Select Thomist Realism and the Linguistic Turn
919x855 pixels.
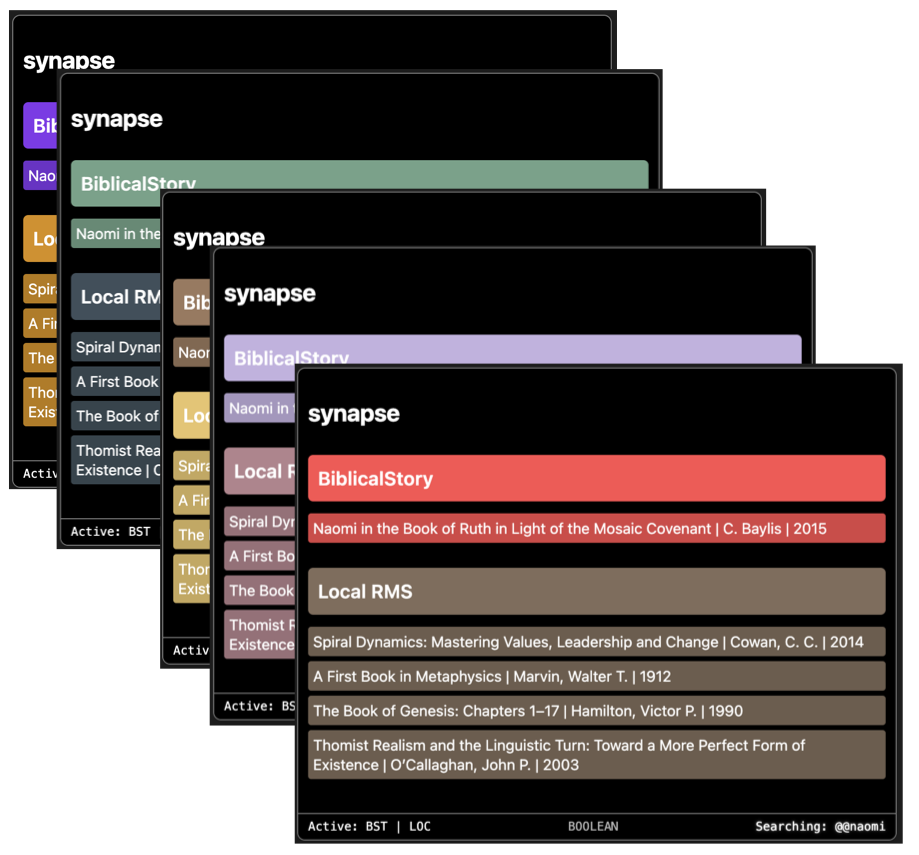(x=596, y=755)
